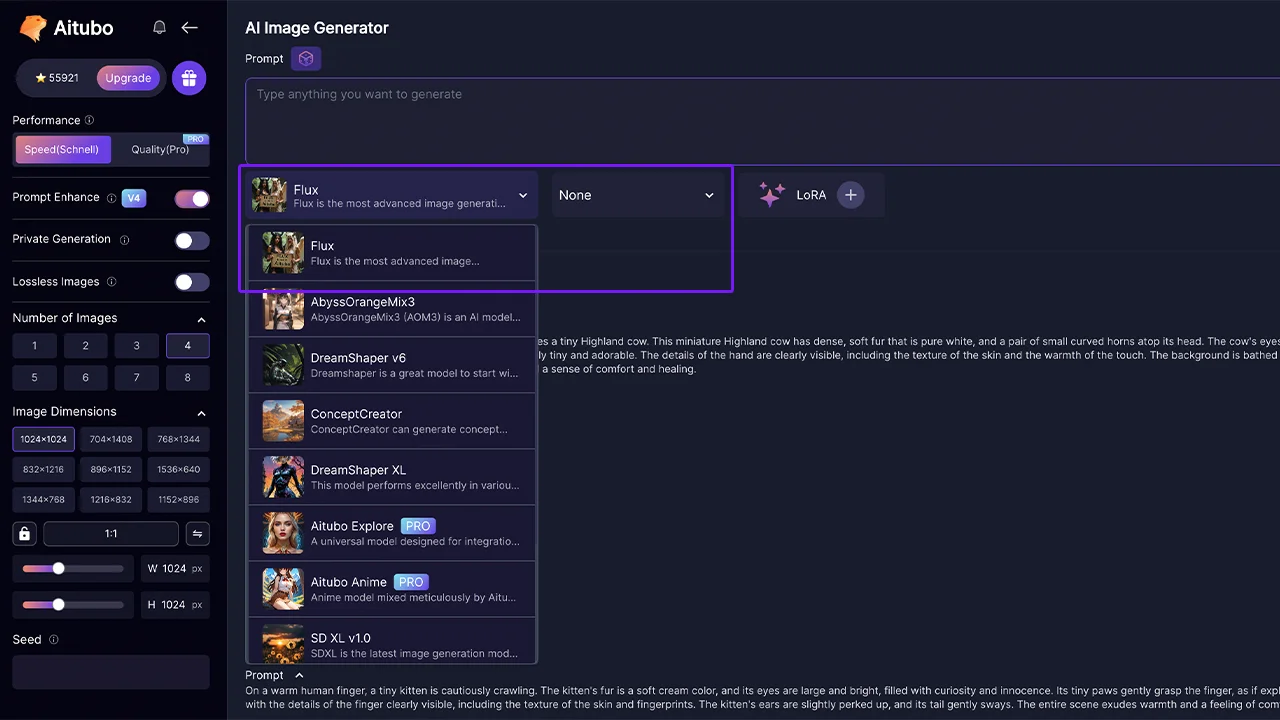This screenshot has height=720, width=1280.
Task: Click the Seed input field
Action: (x=111, y=672)
